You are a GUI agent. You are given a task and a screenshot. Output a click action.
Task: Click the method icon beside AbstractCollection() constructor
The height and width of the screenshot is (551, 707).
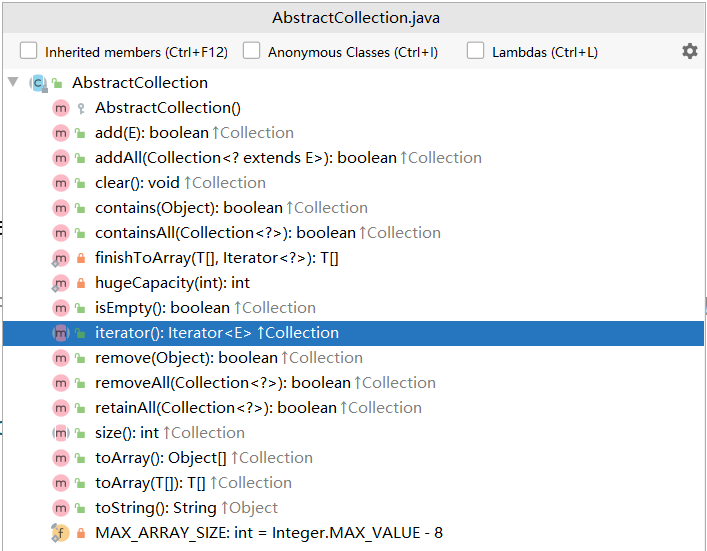60,108
